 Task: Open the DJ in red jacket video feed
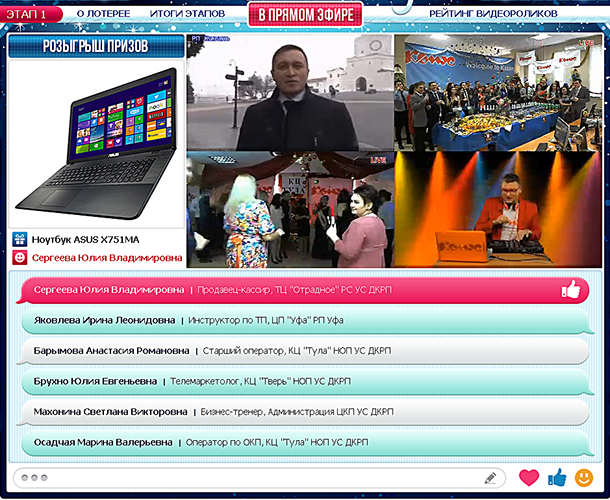(498, 210)
